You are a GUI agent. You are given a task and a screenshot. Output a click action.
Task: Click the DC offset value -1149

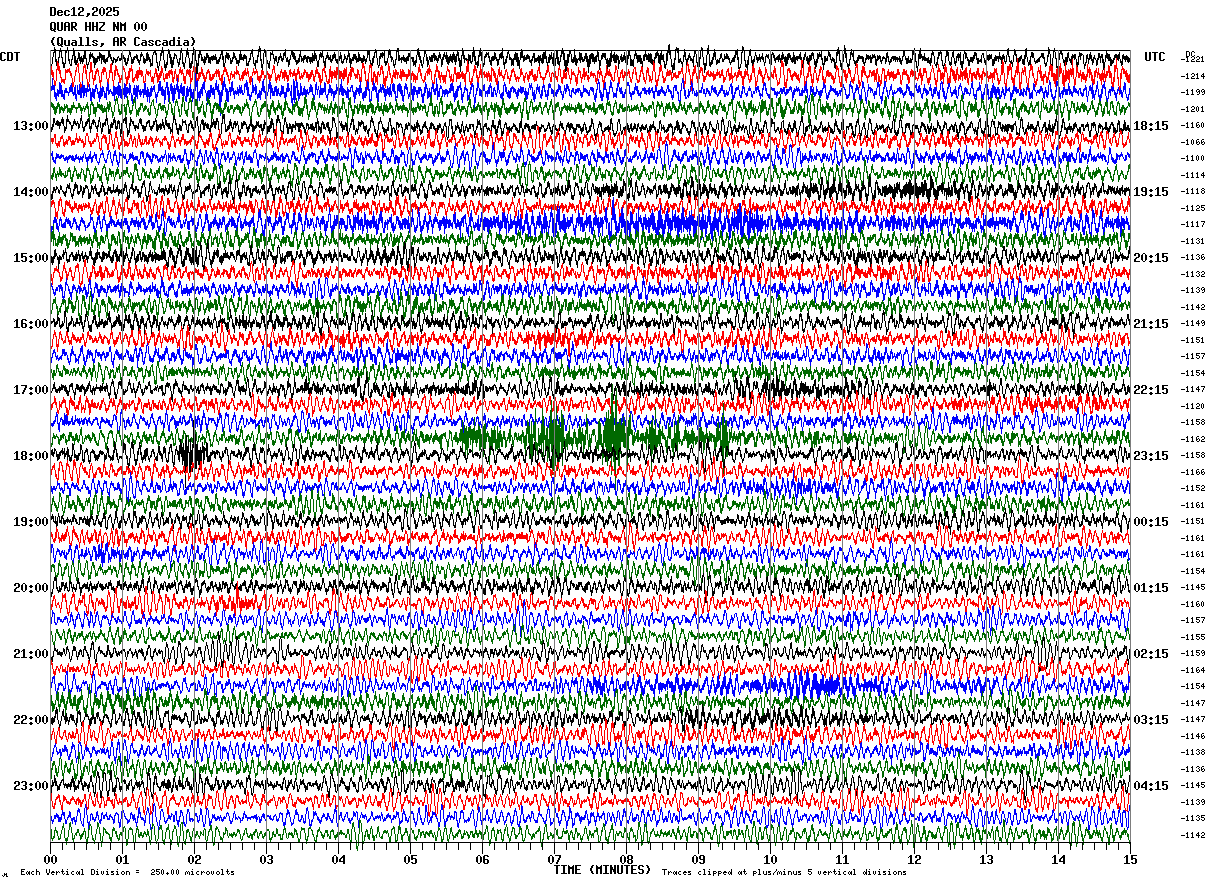pos(1193,323)
